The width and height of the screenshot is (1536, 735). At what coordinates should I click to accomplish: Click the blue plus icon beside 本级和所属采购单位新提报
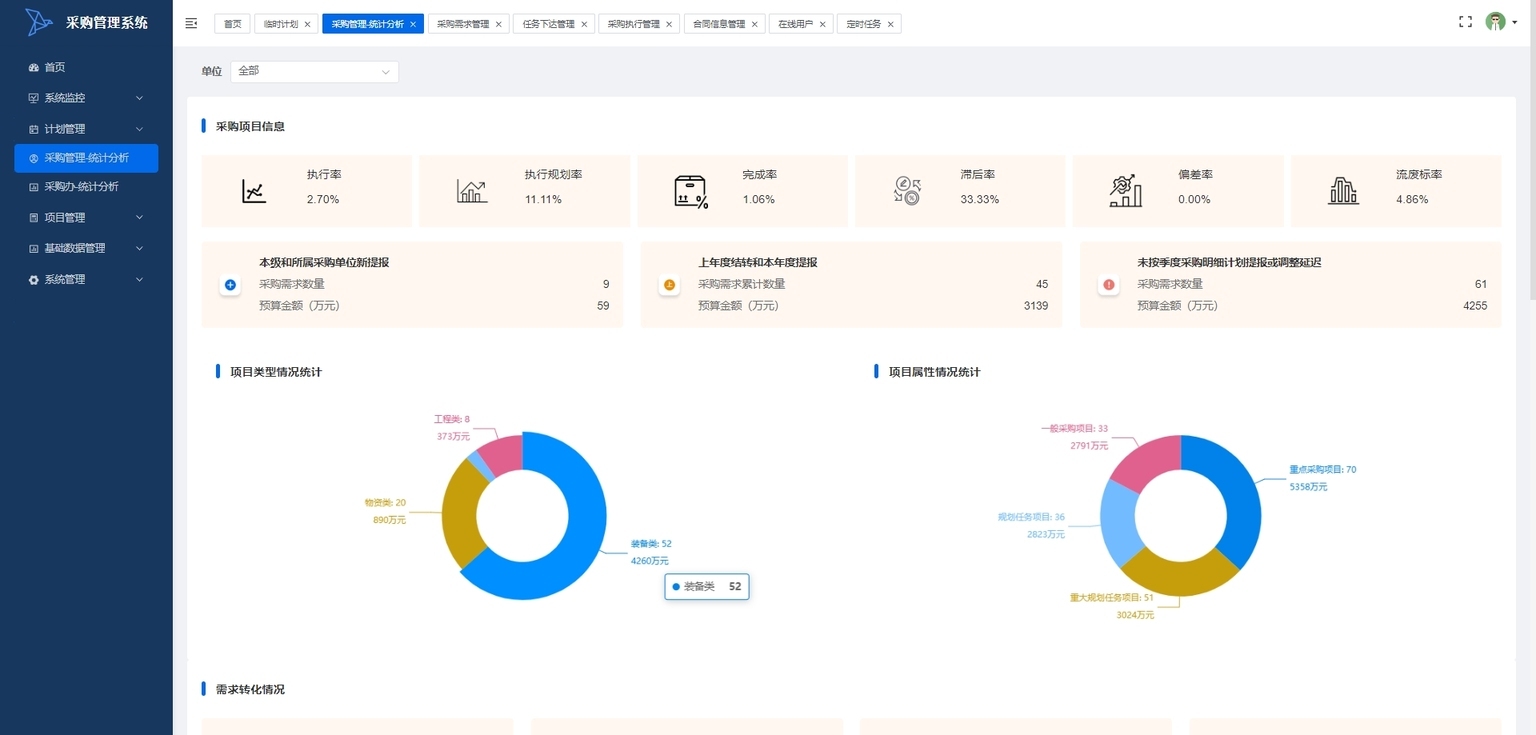coord(230,285)
